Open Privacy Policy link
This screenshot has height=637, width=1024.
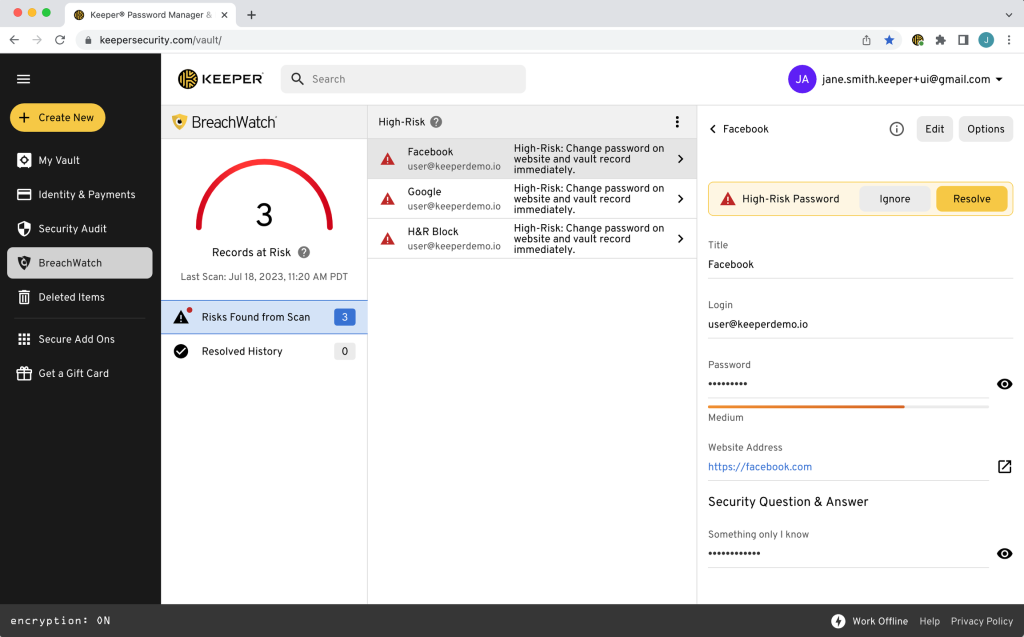(982, 621)
